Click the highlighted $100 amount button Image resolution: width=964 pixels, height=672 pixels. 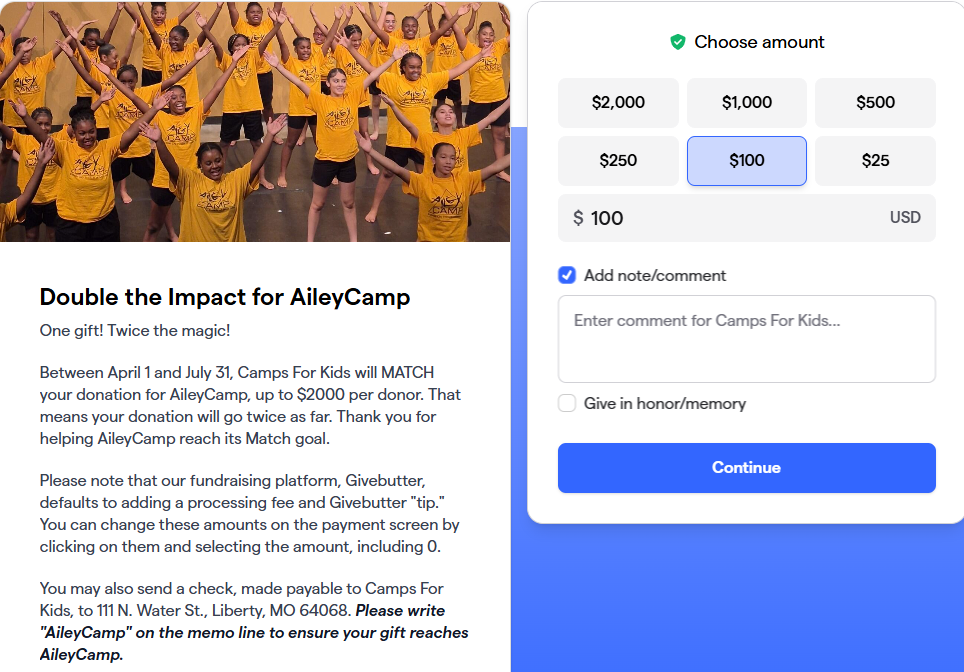coord(746,160)
